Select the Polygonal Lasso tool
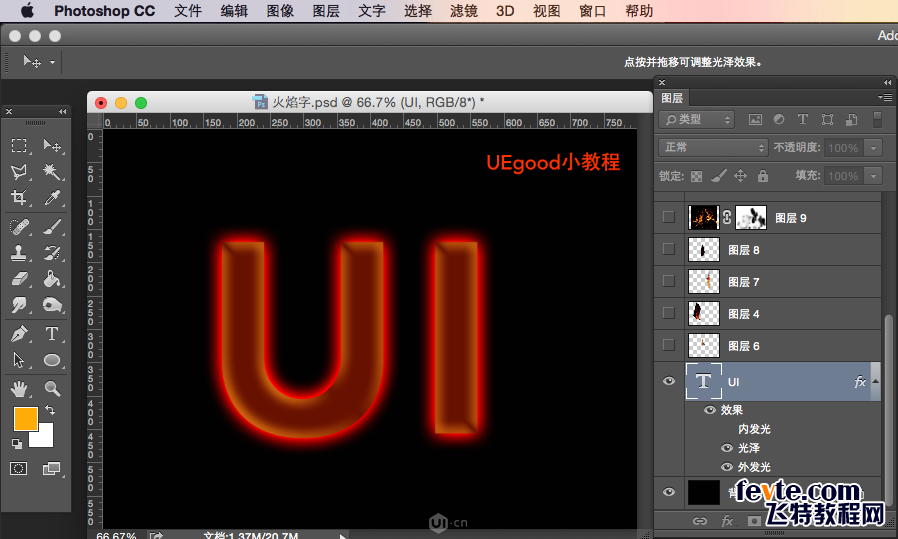This screenshot has width=898, height=539. coord(19,171)
